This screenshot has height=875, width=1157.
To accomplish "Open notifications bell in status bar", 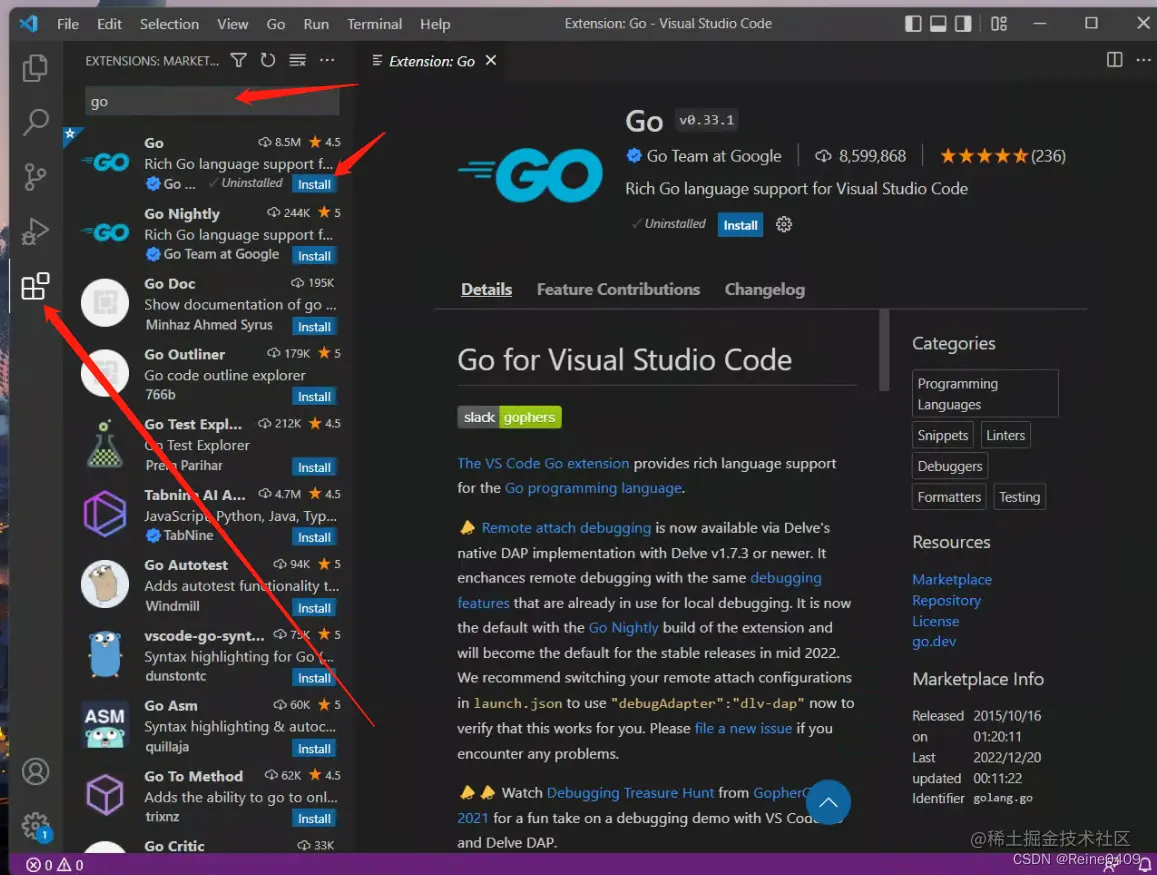I will (x=1144, y=865).
